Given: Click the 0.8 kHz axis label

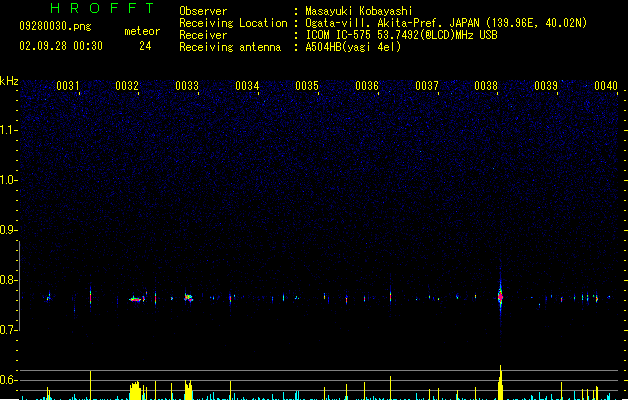Looking at the screenshot, I should coord(8,280).
